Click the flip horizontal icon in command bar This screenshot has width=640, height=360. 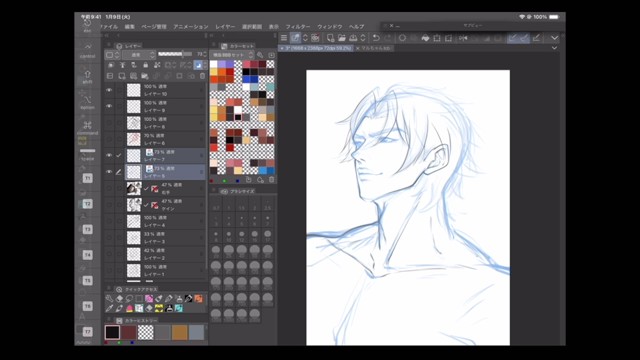[x=463, y=38]
